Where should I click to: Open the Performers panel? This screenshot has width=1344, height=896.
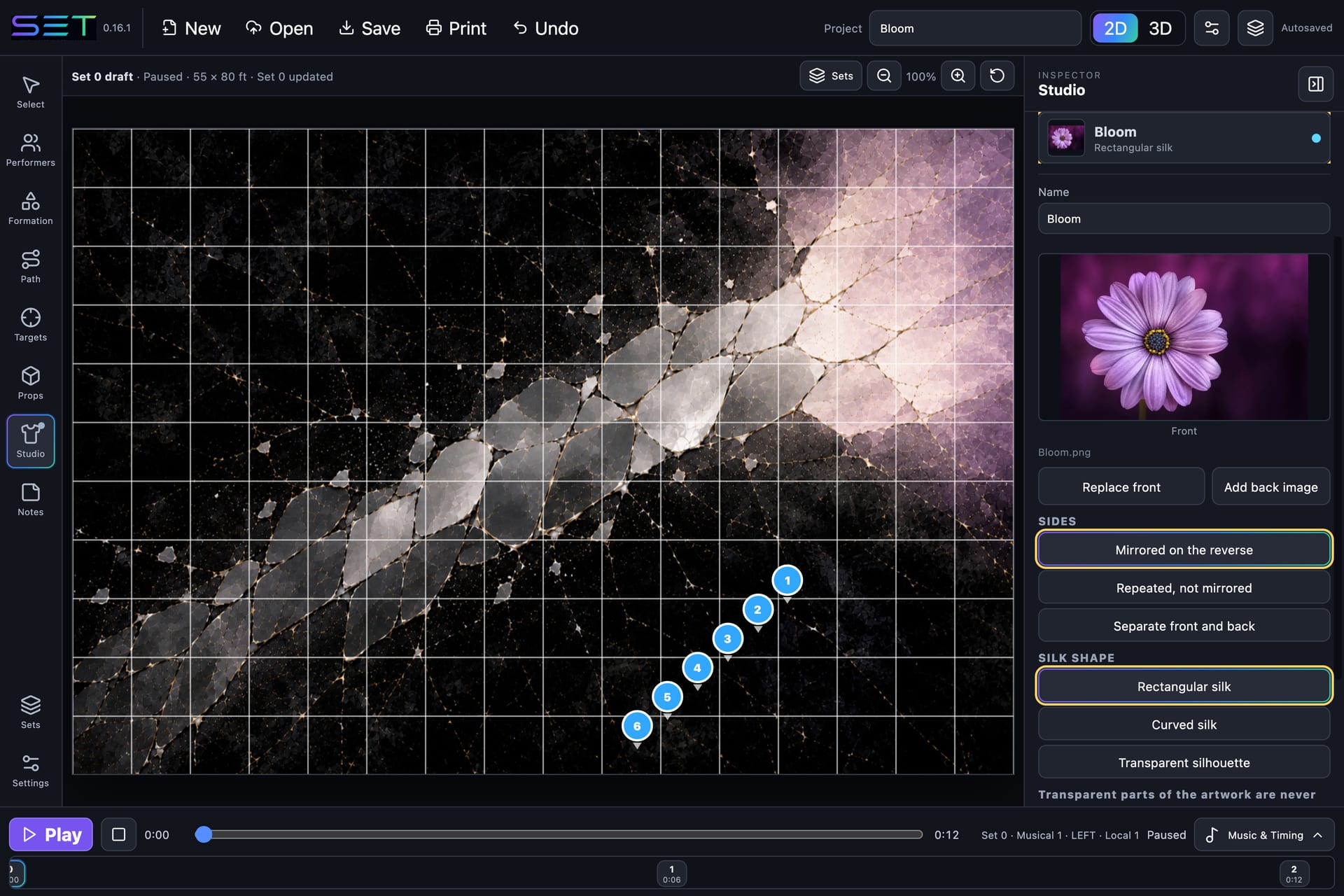[30, 150]
